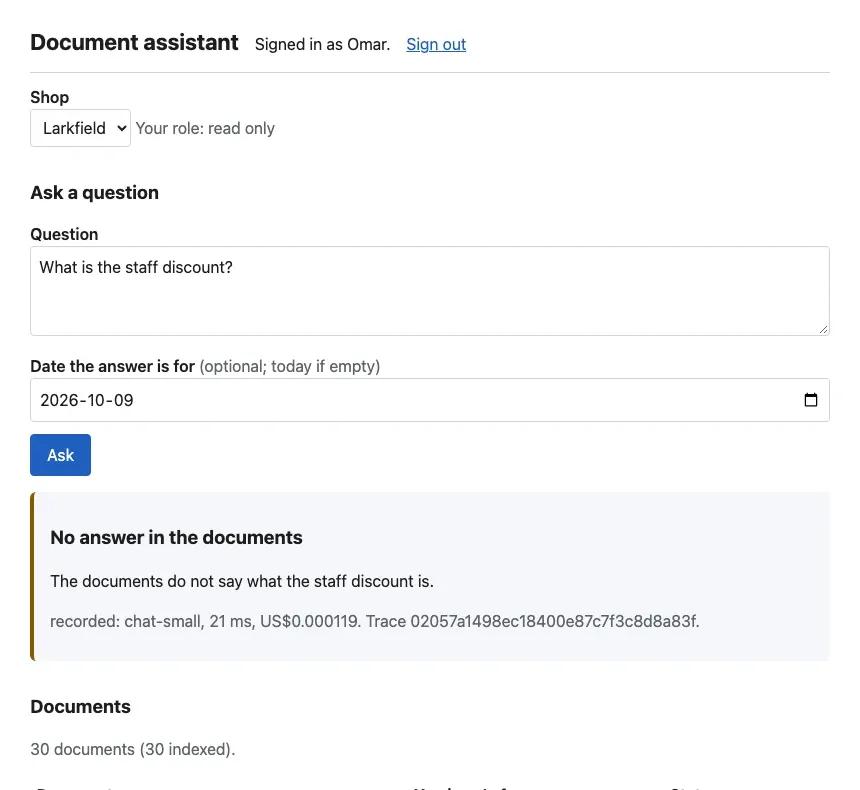Click the 'Your role: read only' text
This screenshot has width=860, height=790.
(x=205, y=128)
